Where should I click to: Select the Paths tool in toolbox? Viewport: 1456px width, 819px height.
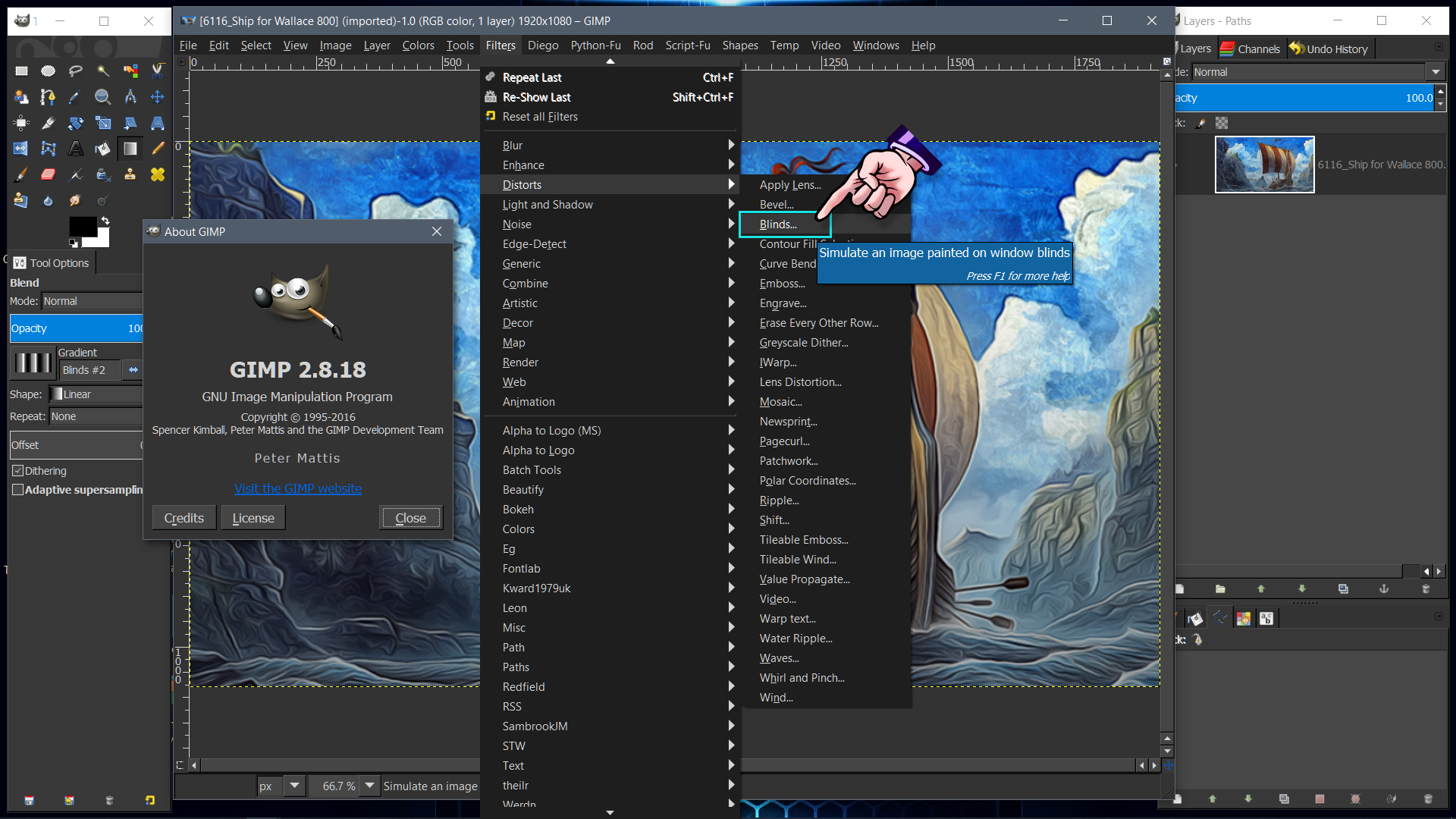pyautogui.click(x=48, y=96)
